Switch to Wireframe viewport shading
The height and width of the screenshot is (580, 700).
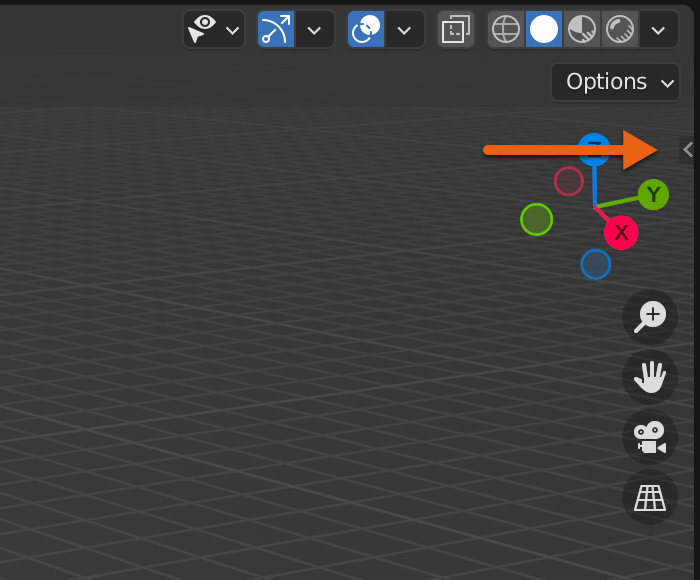pos(506,29)
